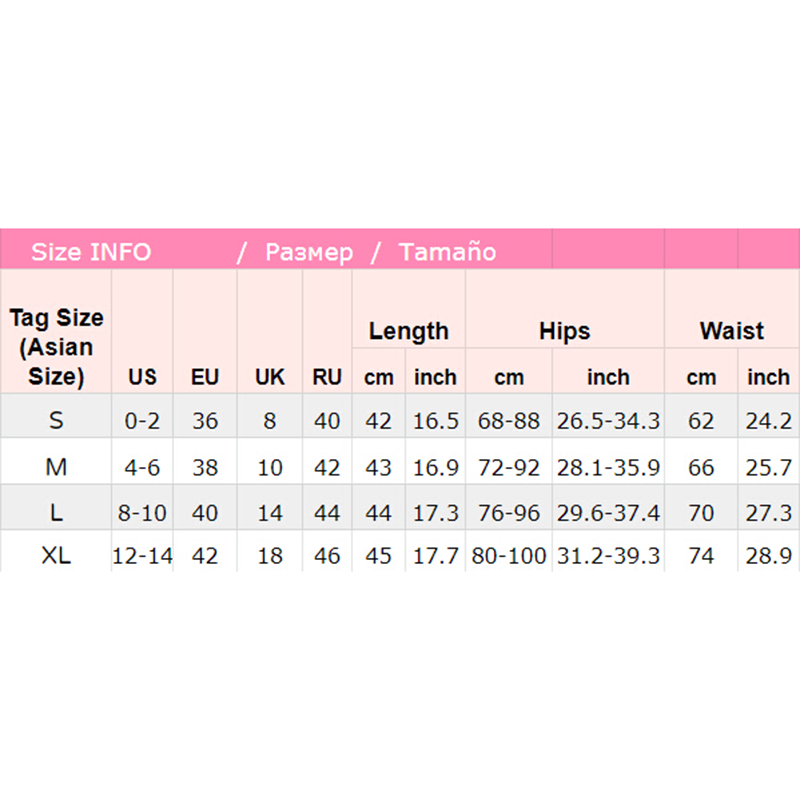Click the US column header
The image size is (800, 800).
click(143, 377)
